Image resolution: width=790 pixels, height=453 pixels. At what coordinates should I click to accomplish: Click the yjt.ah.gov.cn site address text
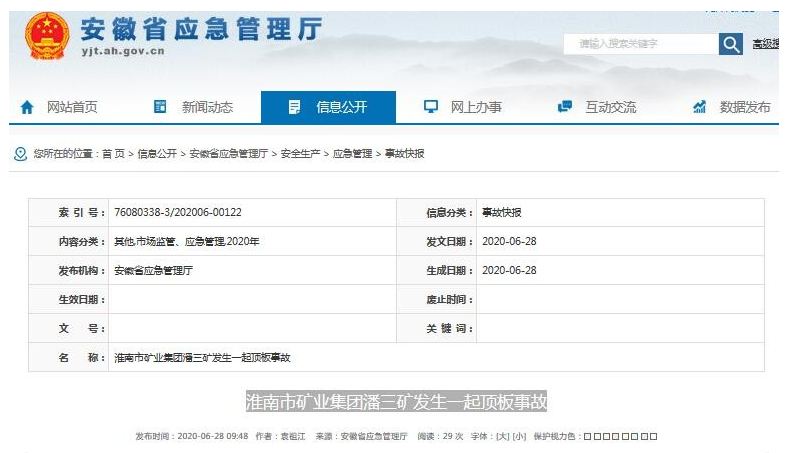[x=123, y=51]
